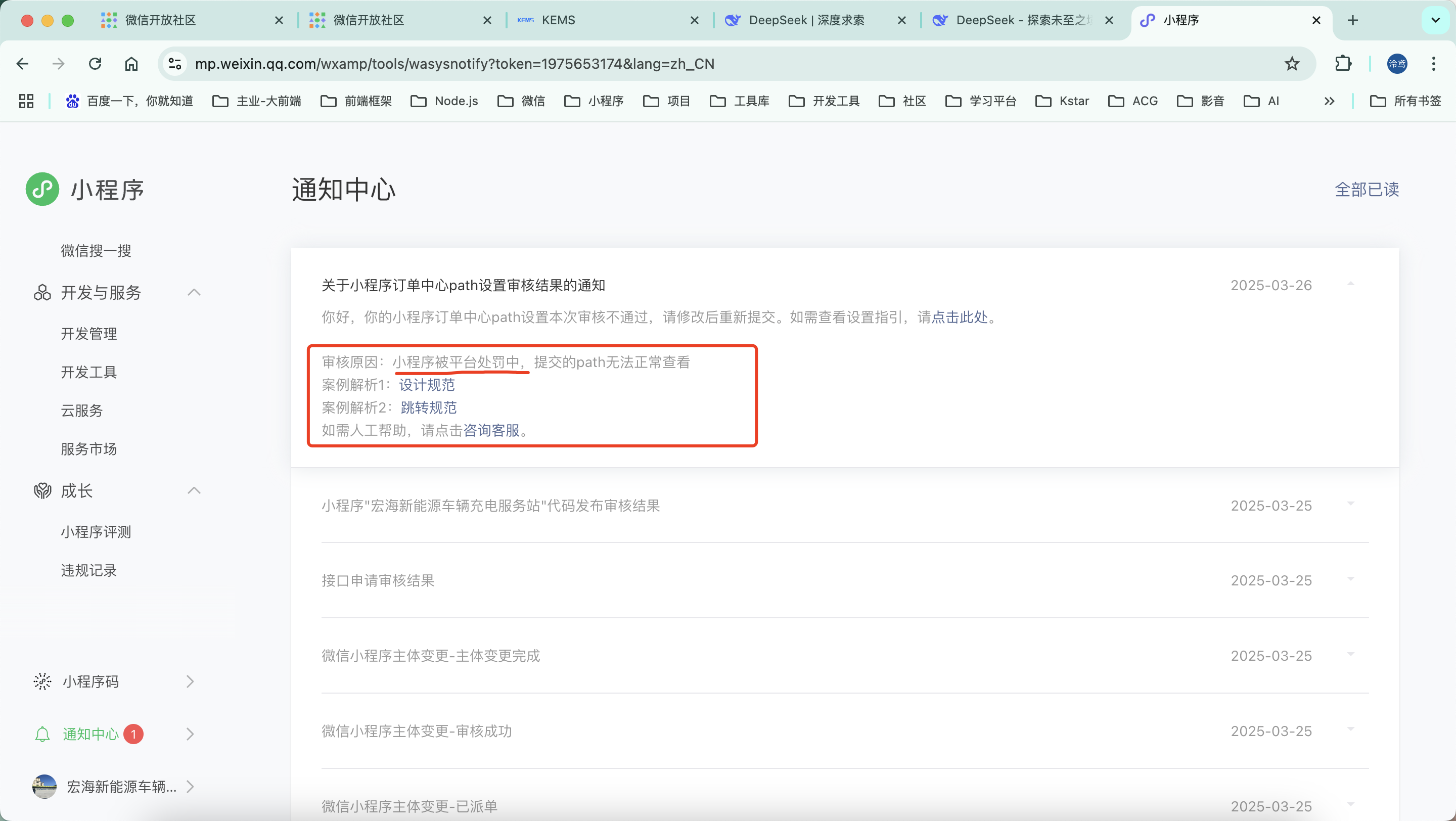Click the 小程序 green logo icon
1456x821 pixels.
(x=42, y=189)
